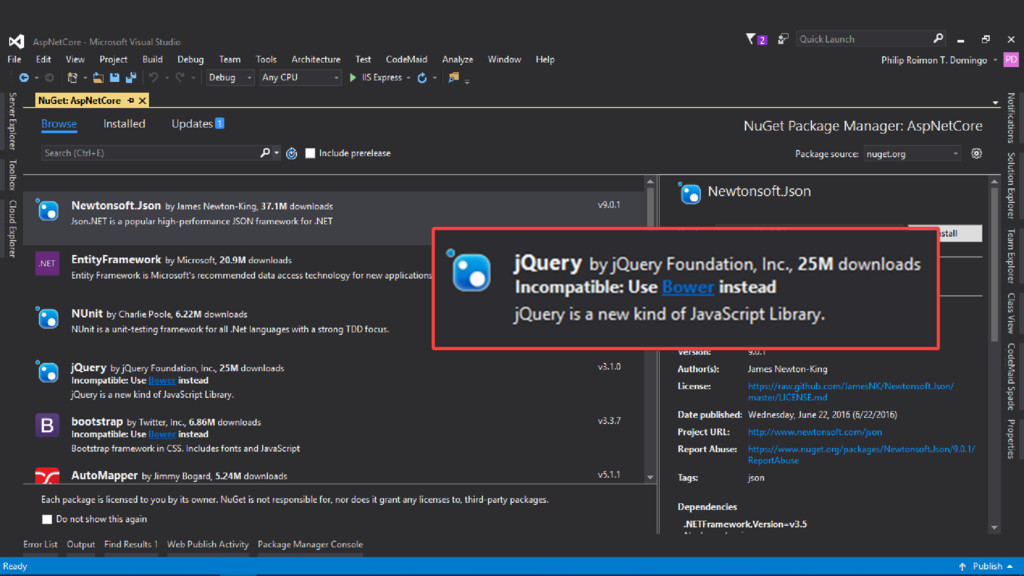Click the NuGet refresh icon
Viewport: 1024px width, 576px height.
pos(292,153)
